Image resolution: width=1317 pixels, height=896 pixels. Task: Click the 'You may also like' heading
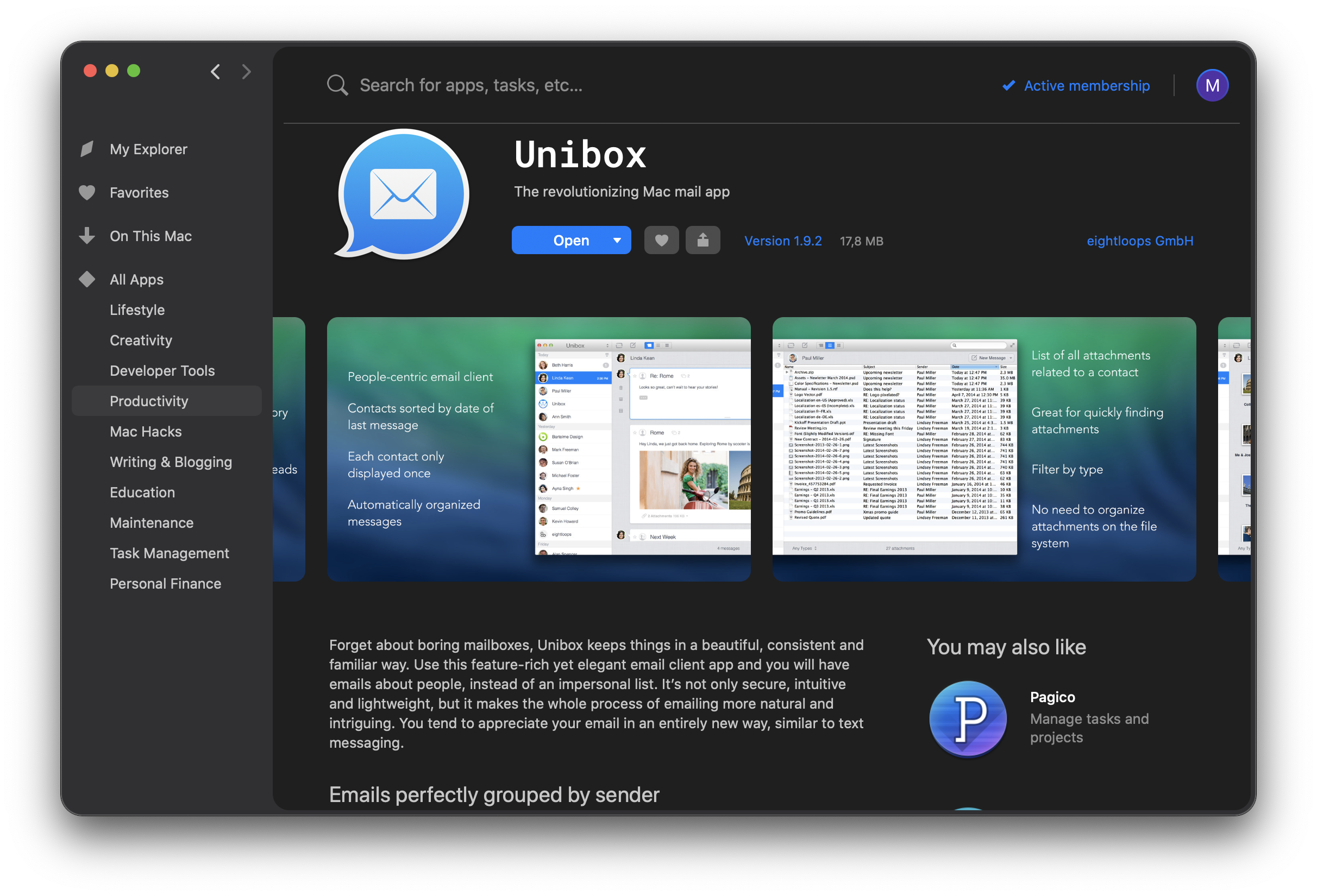point(1006,647)
